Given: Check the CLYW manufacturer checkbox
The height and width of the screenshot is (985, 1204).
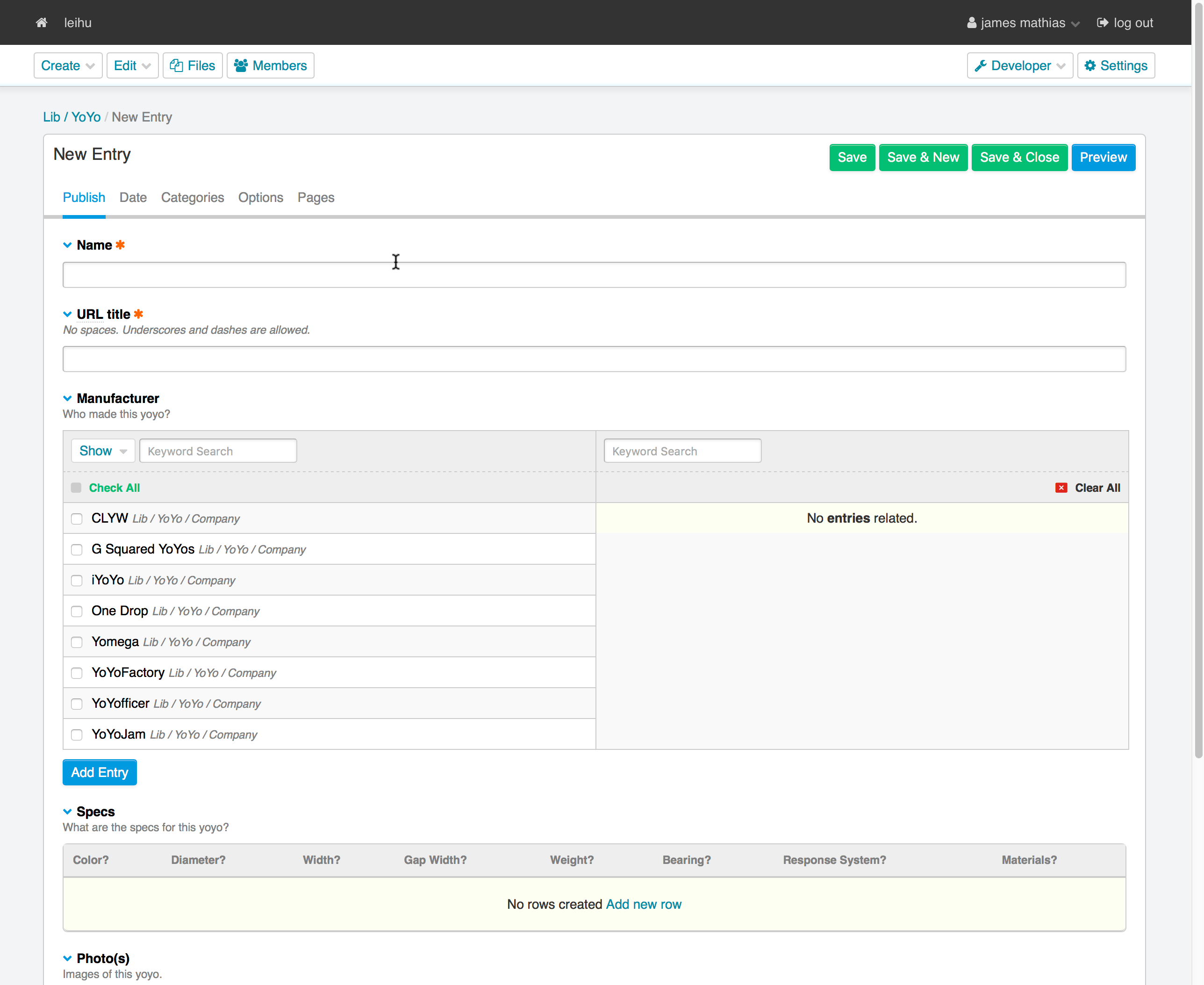Looking at the screenshot, I should click(77, 518).
